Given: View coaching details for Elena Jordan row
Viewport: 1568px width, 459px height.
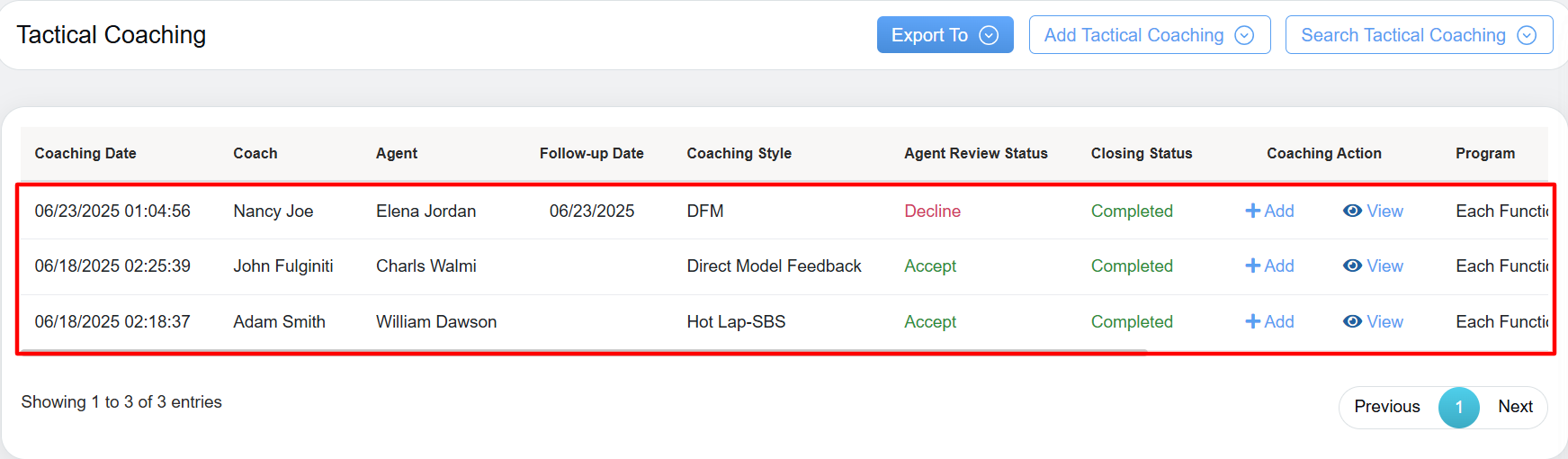Looking at the screenshot, I should click(1373, 211).
